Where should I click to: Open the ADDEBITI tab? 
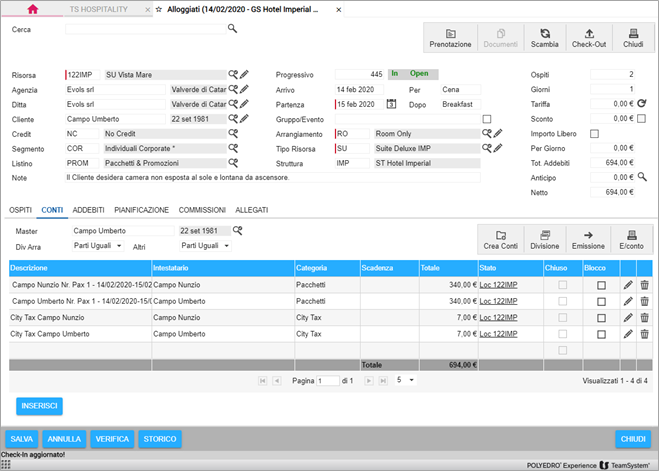pyautogui.click(x=88, y=210)
